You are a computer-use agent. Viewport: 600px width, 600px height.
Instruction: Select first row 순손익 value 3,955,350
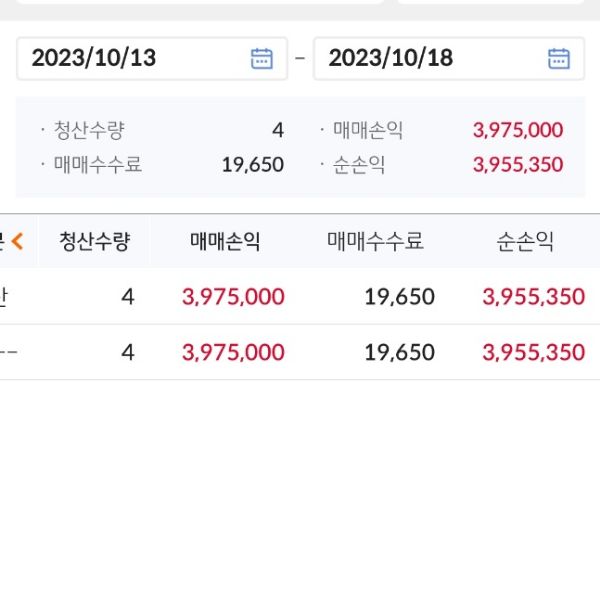533,296
